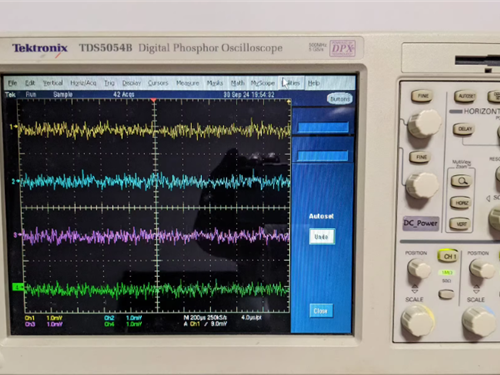Push the HORIZ zoom button

(x=461, y=203)
